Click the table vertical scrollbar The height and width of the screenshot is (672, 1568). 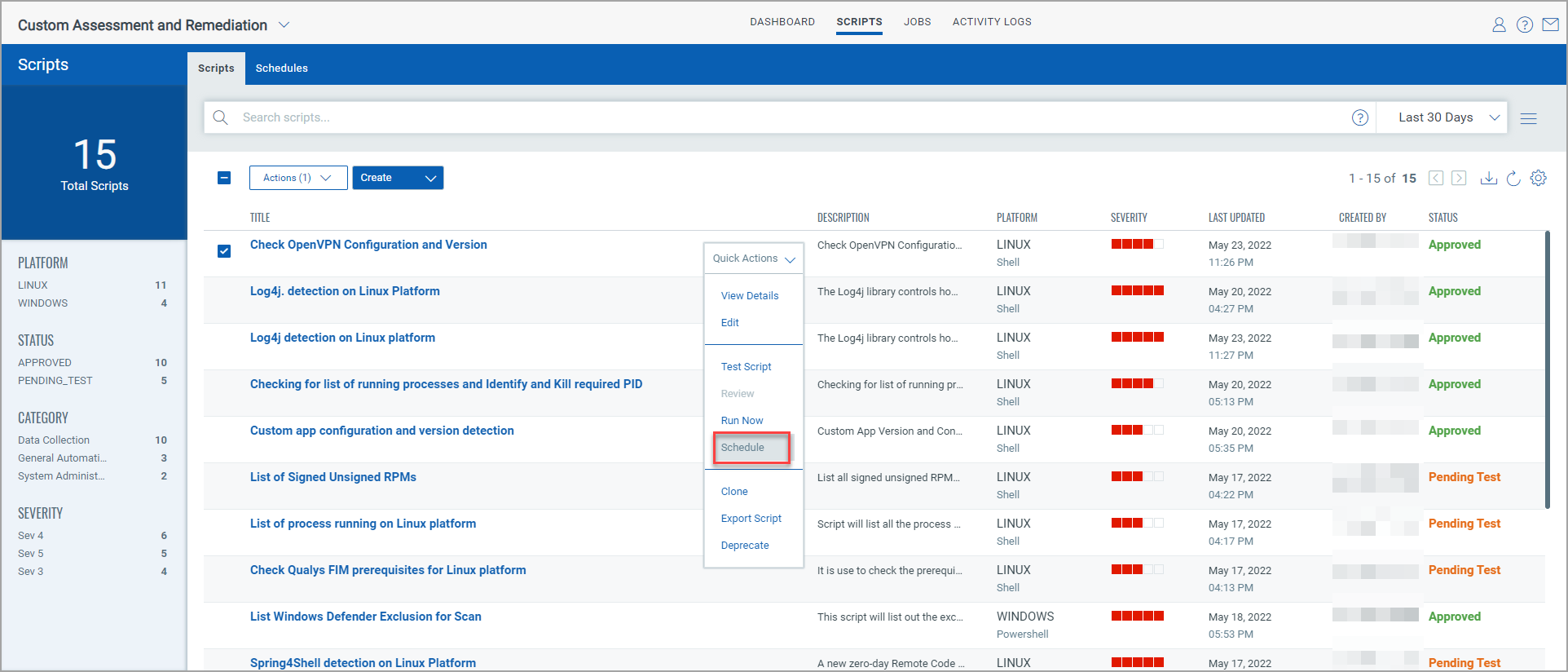pos(1547,370)
